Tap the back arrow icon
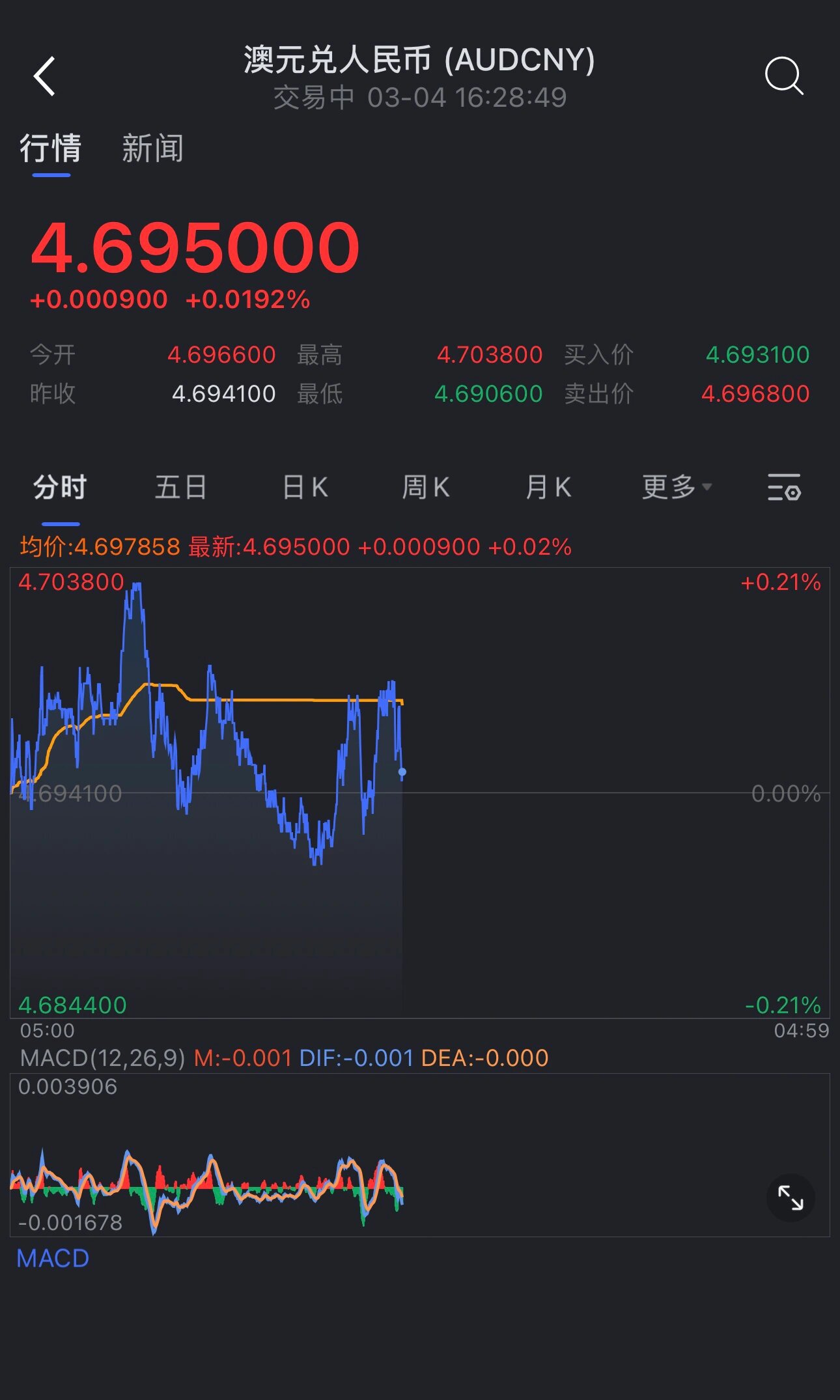The image size is (840, 1400). pyautogui.click(x=45, y=77)
